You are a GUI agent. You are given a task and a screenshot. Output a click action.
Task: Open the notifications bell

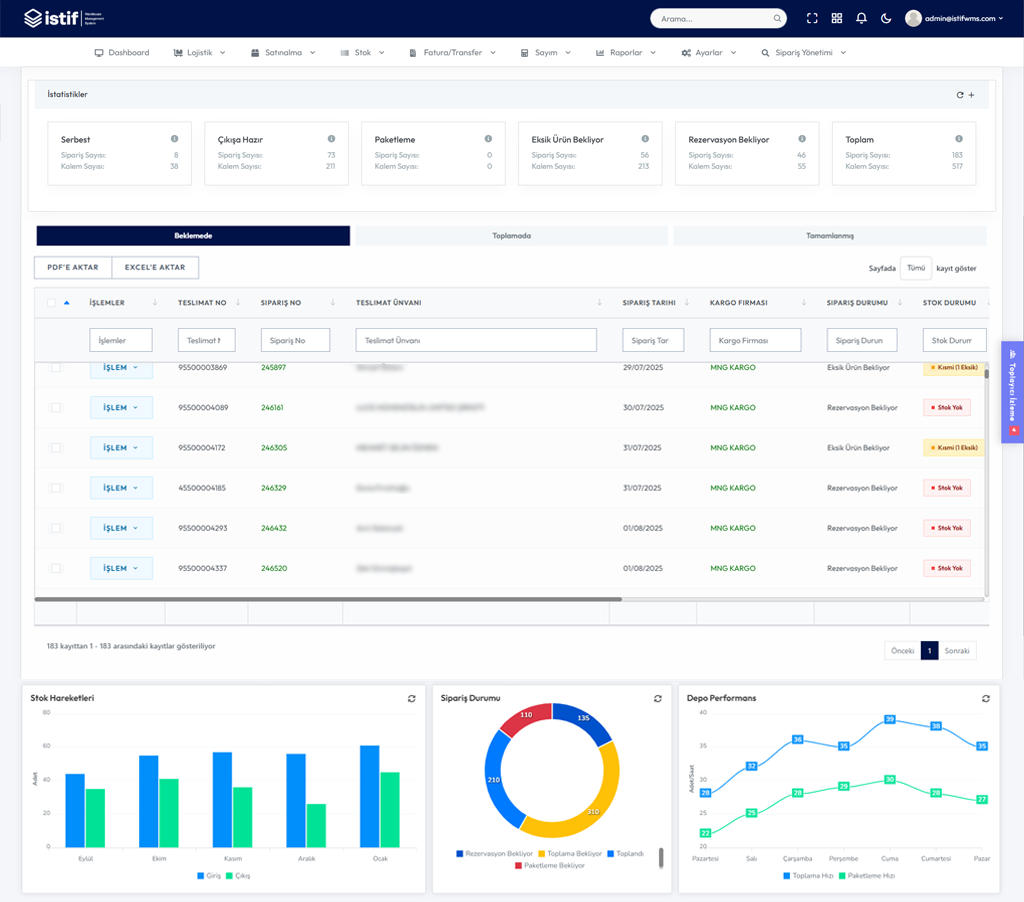[861, 18]
